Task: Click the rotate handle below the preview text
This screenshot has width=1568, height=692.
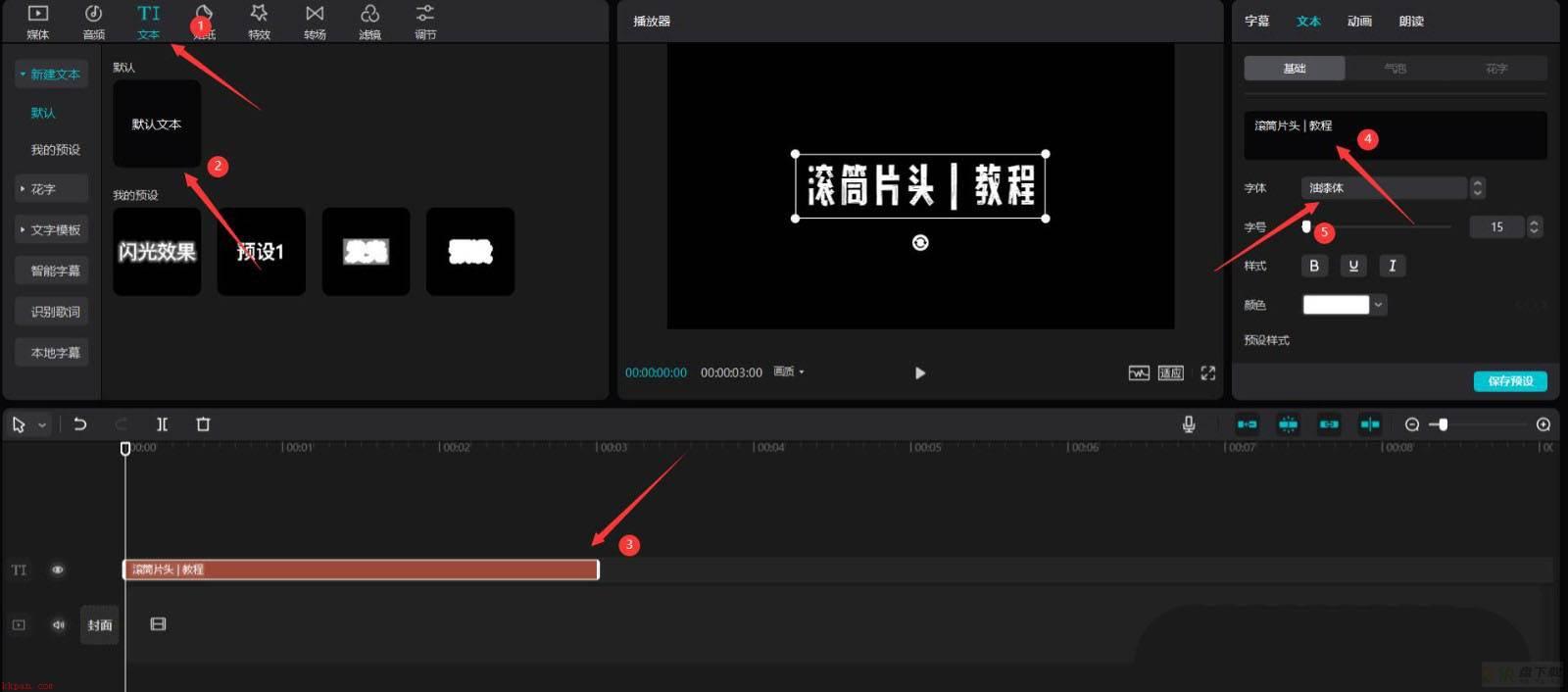Action: [x=920, y=243]
